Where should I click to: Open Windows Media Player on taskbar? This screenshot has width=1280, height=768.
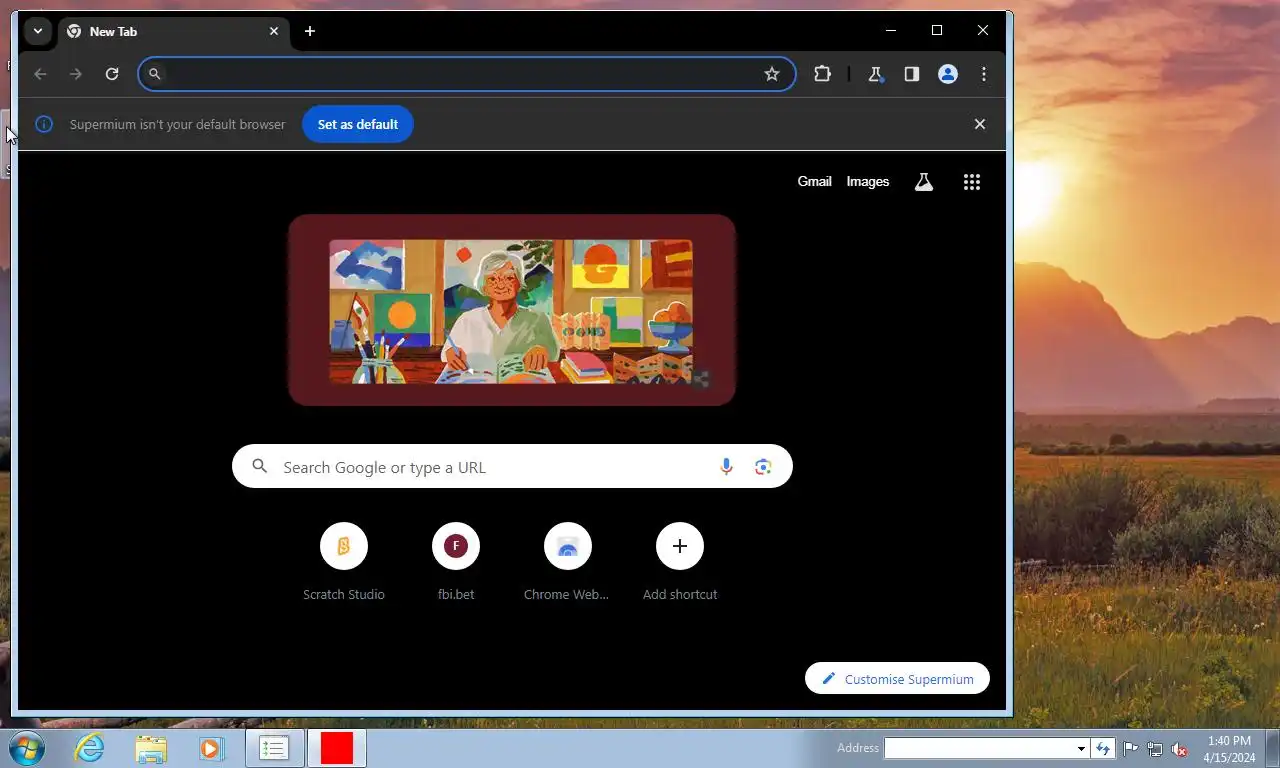coord(211,748)
